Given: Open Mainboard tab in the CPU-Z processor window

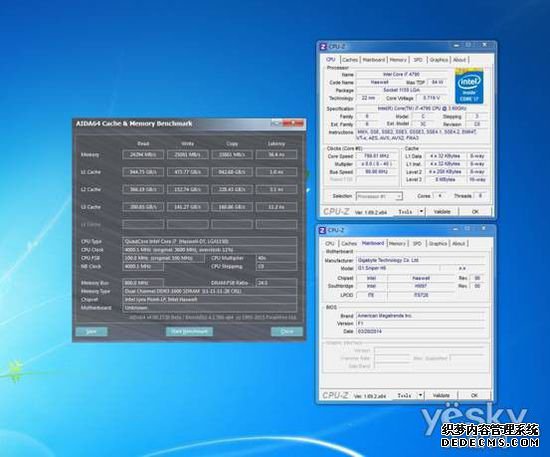Looking at the screenshot, I should pyautogui.click(x=374, y=60).
